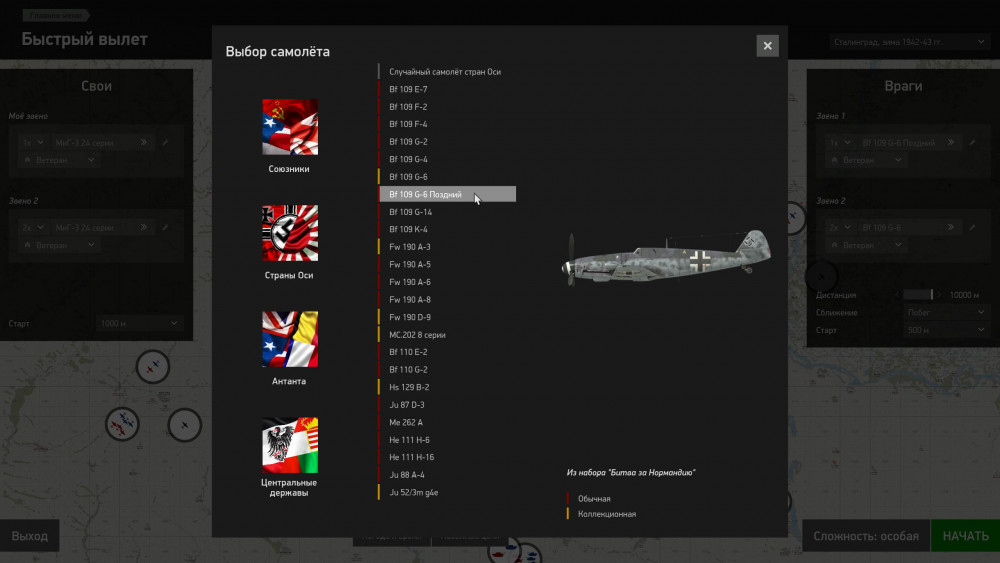Open the Сталинград map season dropdown
1000x563 pixels.
pos(909,42)
